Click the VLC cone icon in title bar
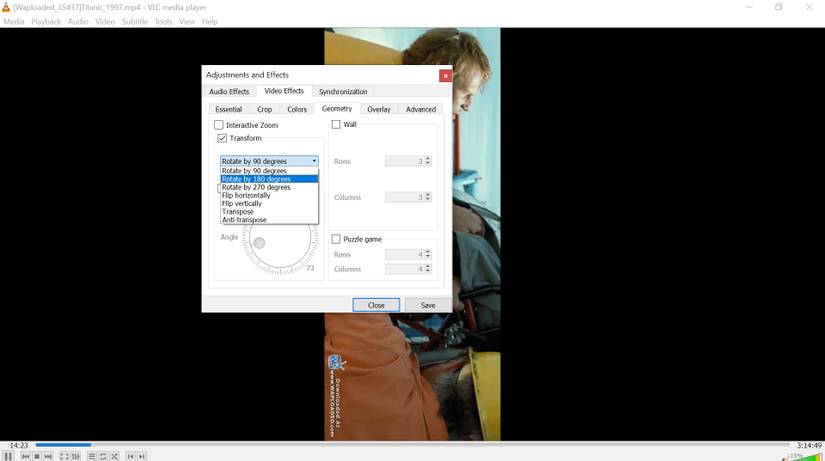Screen dimensions: 825x461 coord(6,7)
